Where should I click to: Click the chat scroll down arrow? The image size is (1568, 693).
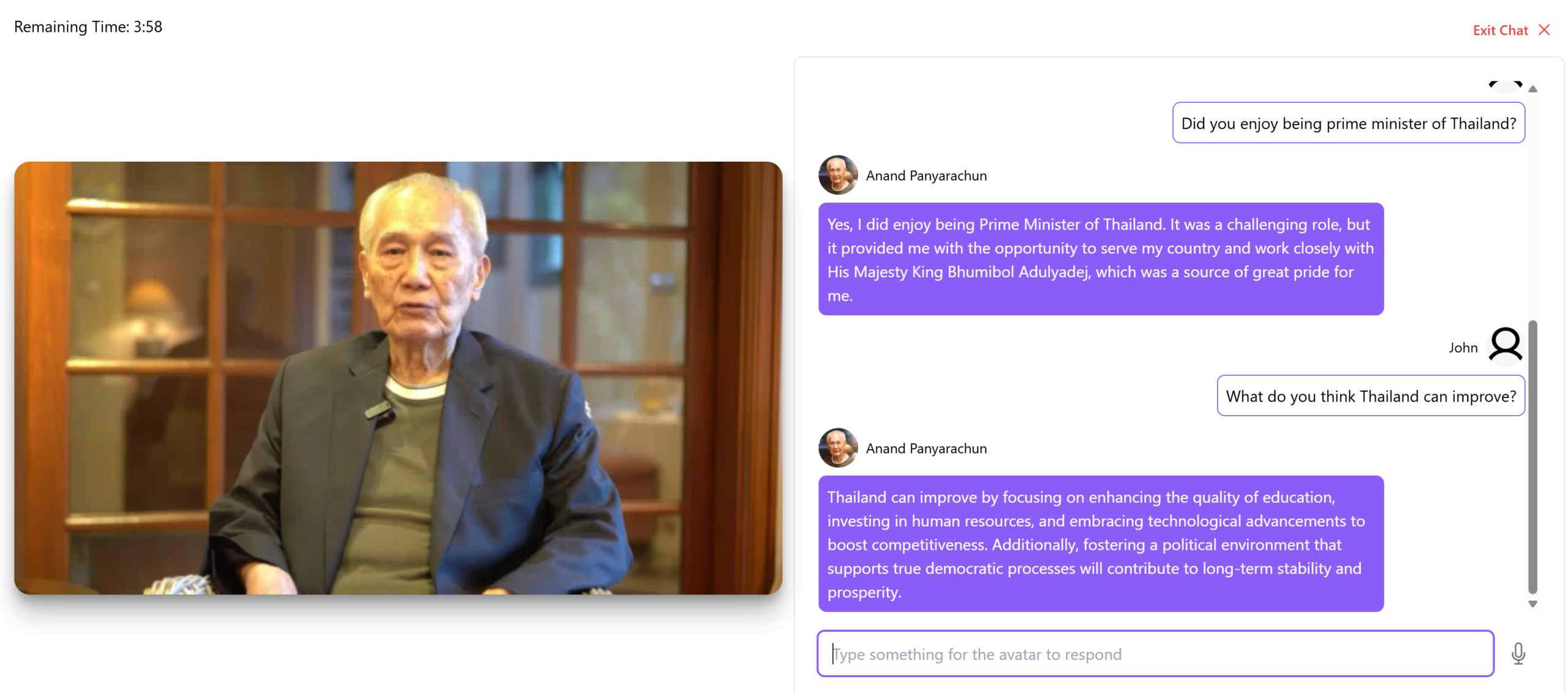point(1532,604)
